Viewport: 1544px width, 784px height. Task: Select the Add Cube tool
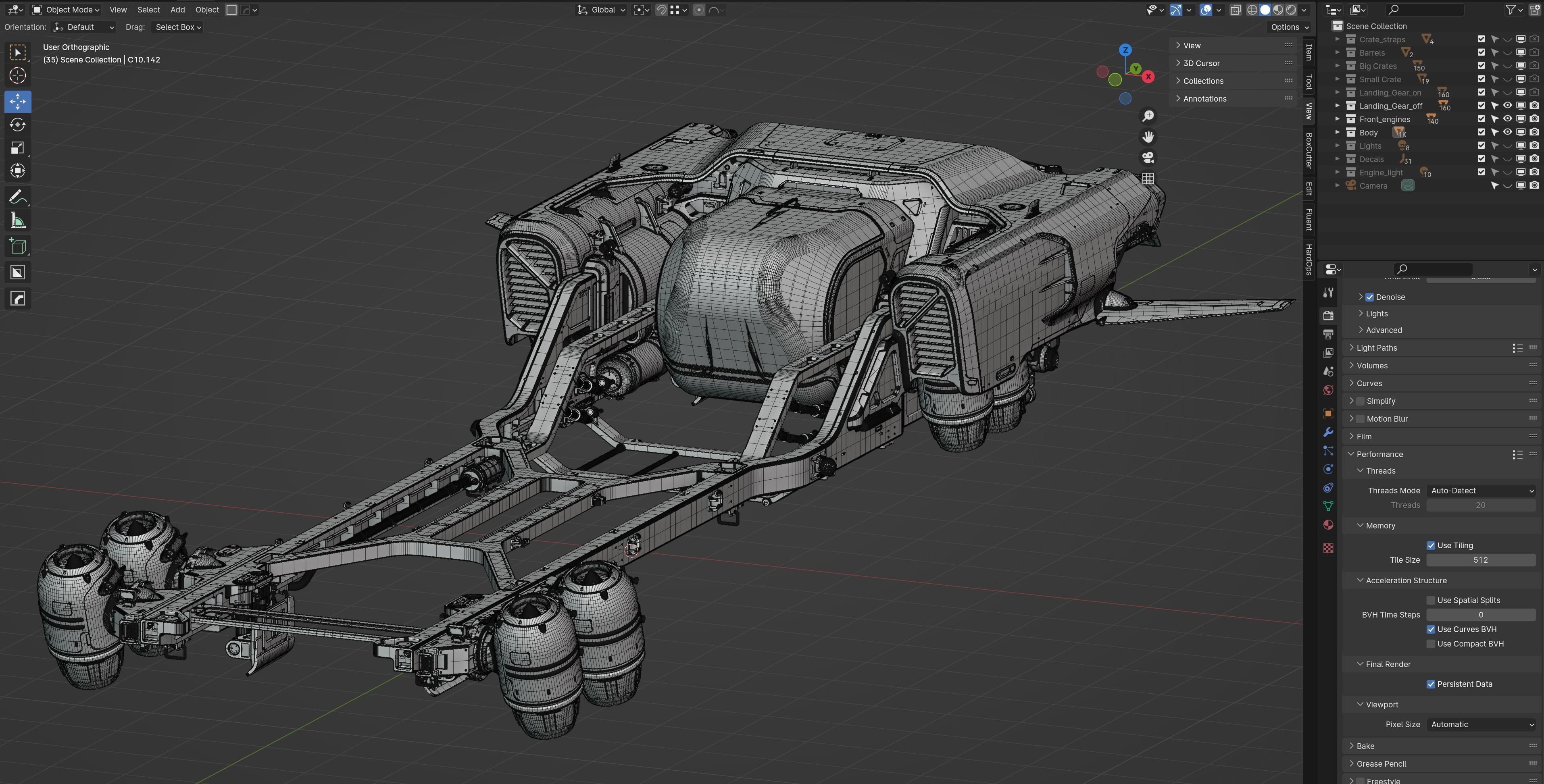click(17, 246)
